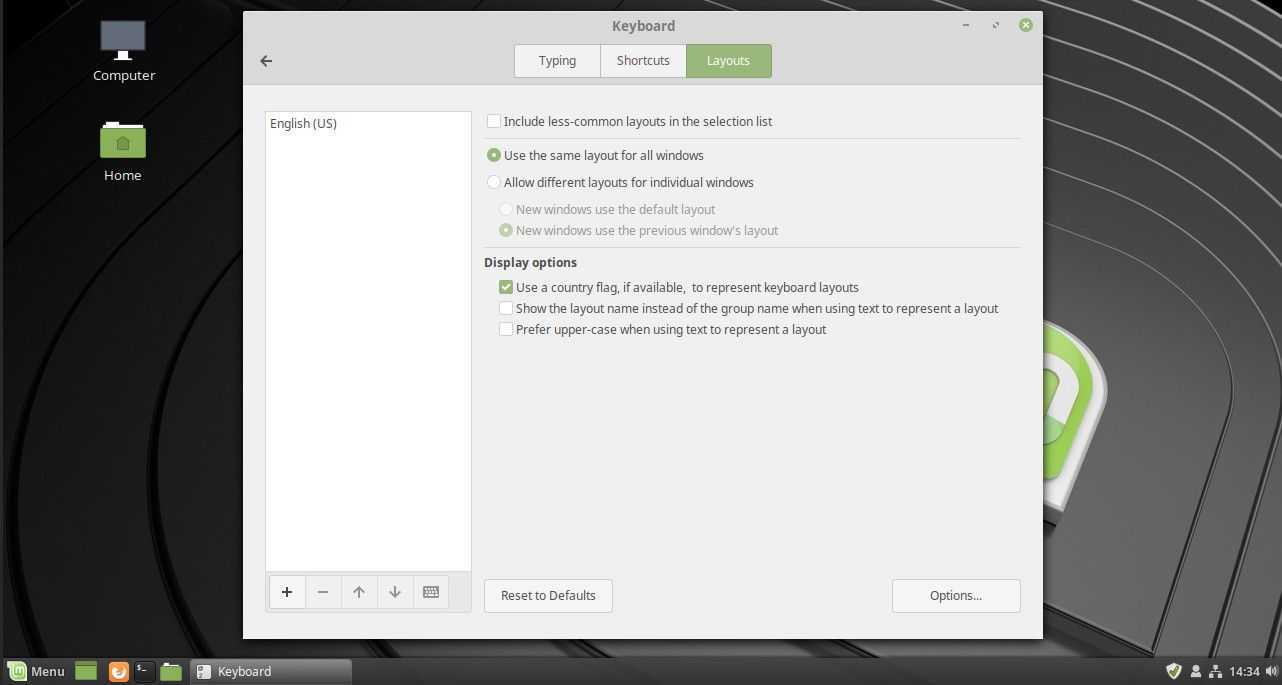
Task: Move the selected layout up
Action: tap(359, 592)
